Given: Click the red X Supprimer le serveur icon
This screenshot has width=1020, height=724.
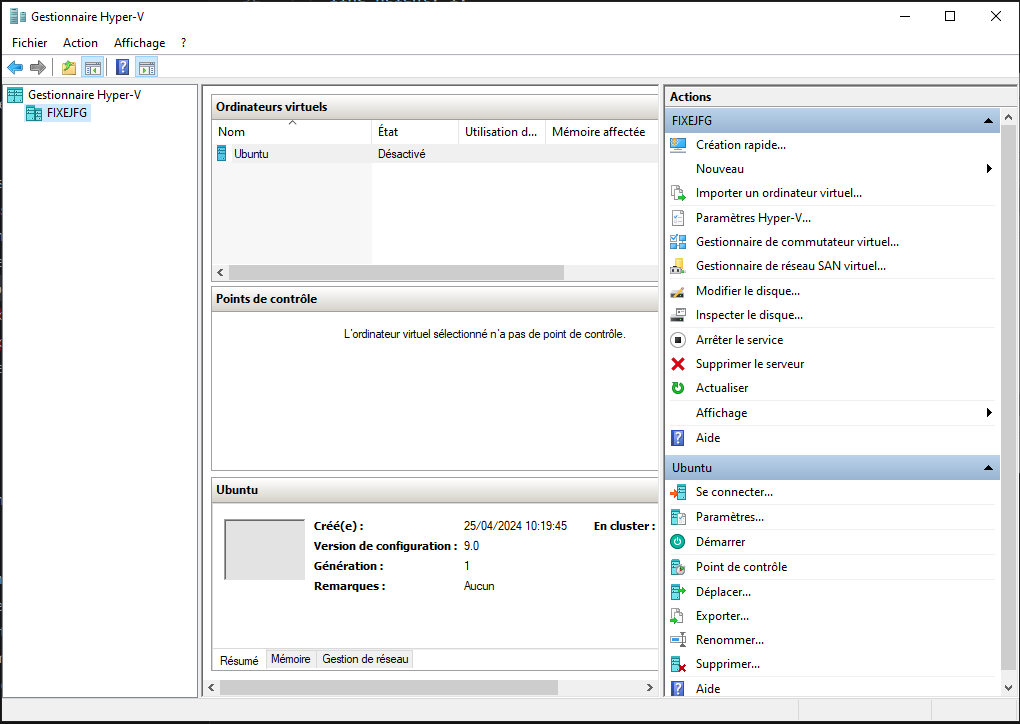Looking at the screenshot, I should pos(678,364).
